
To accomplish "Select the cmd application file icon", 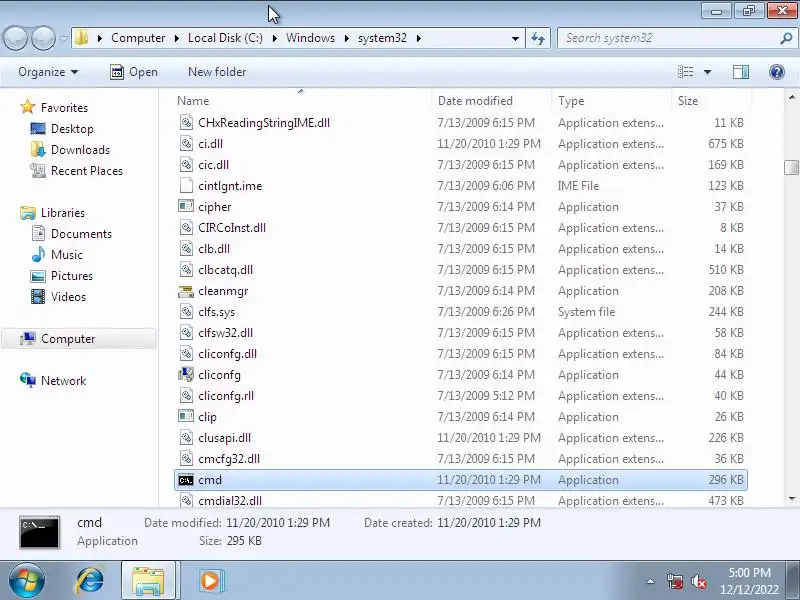I will [186, 480].
